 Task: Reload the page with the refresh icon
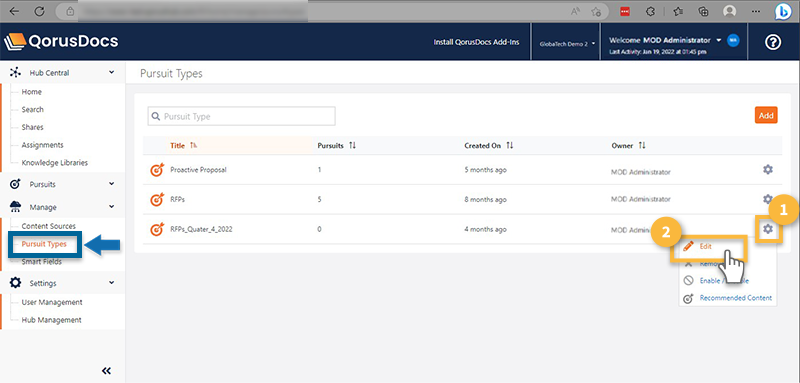pyautogui.click(x=40, y=11)
